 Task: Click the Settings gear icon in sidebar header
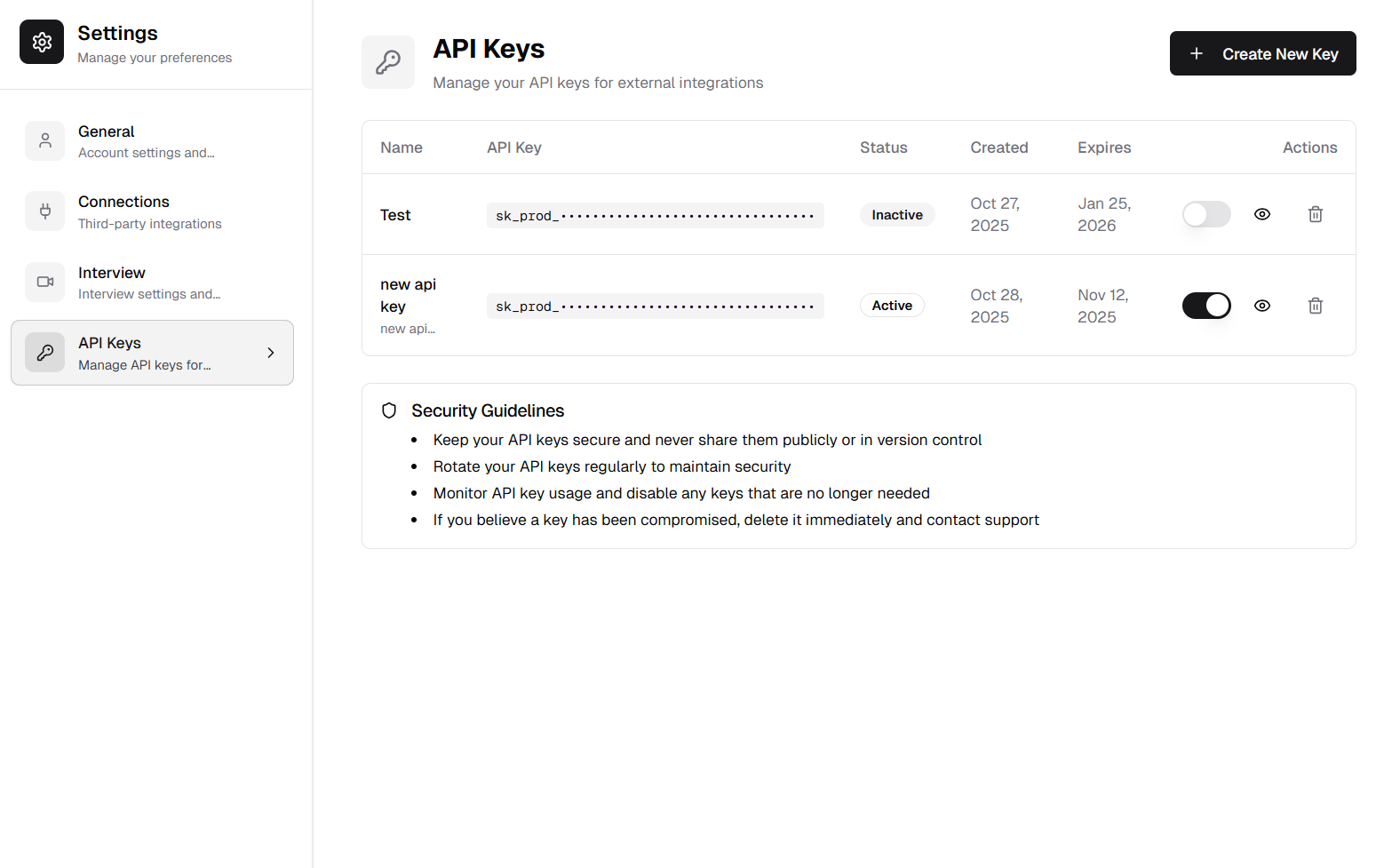tap(42, 42)
